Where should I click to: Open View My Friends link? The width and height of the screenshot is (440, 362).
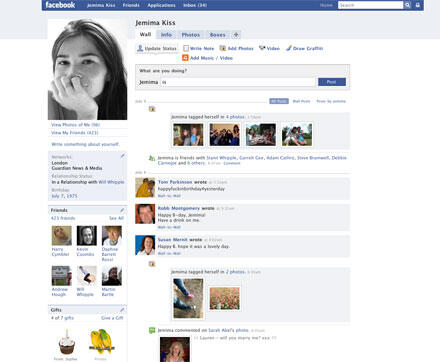click(75, 133)
